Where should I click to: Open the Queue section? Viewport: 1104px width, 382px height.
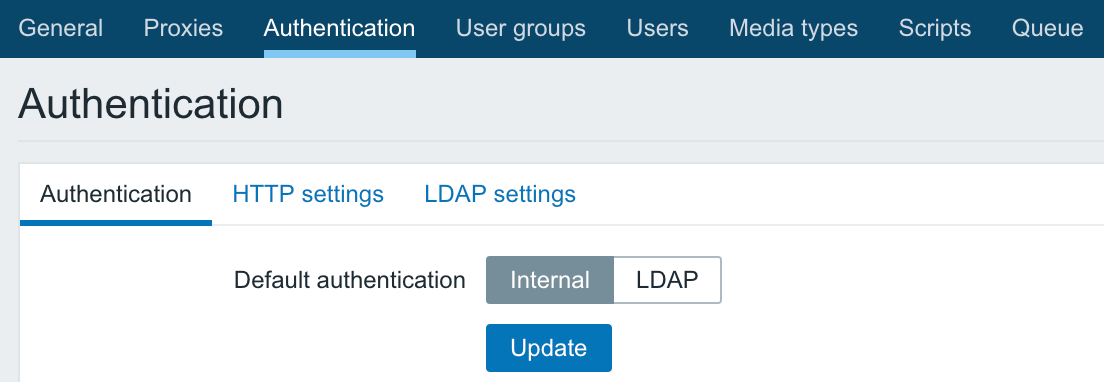click(1047, 28)
